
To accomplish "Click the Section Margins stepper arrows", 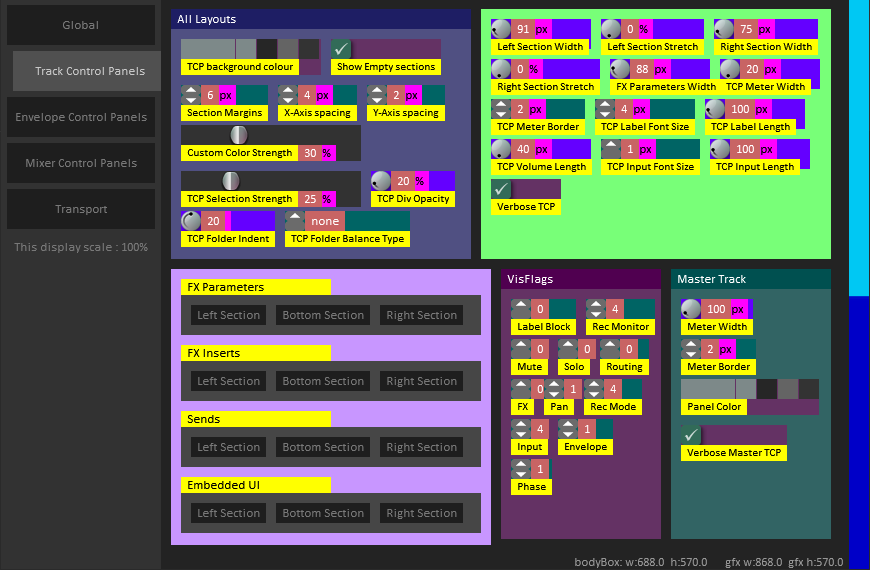I will click(191, 95).
